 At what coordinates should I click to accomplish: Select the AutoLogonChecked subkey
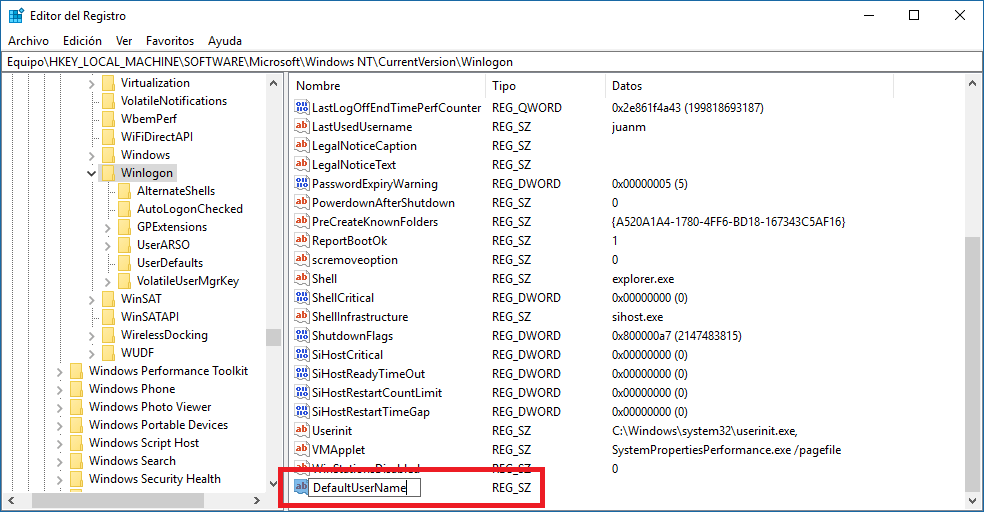coord(190,209)
